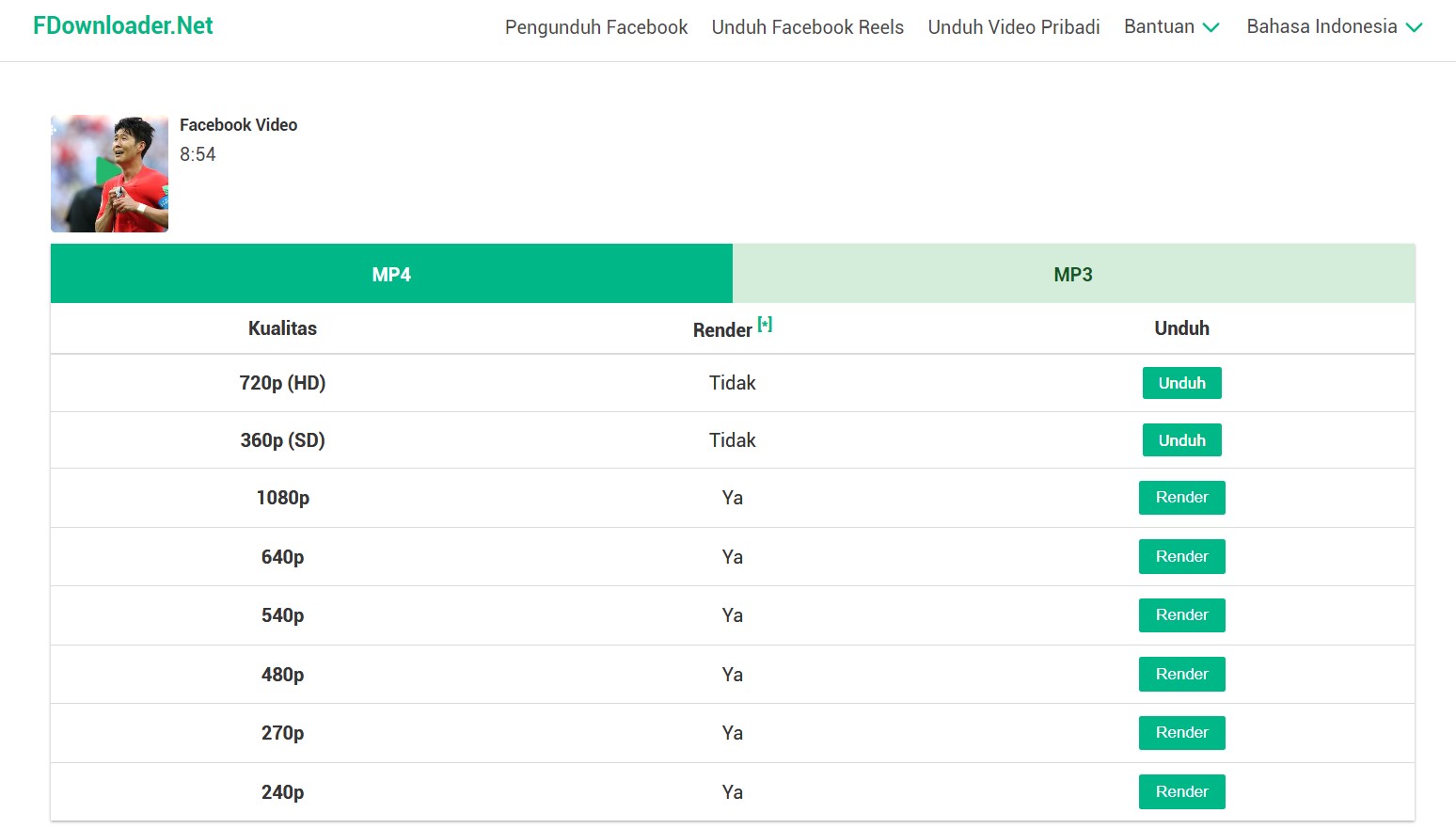Viewport: 1456px width, 829px height.
Task: Open the Unduh Facebook Reels link
Action: (x=808, y=27)
